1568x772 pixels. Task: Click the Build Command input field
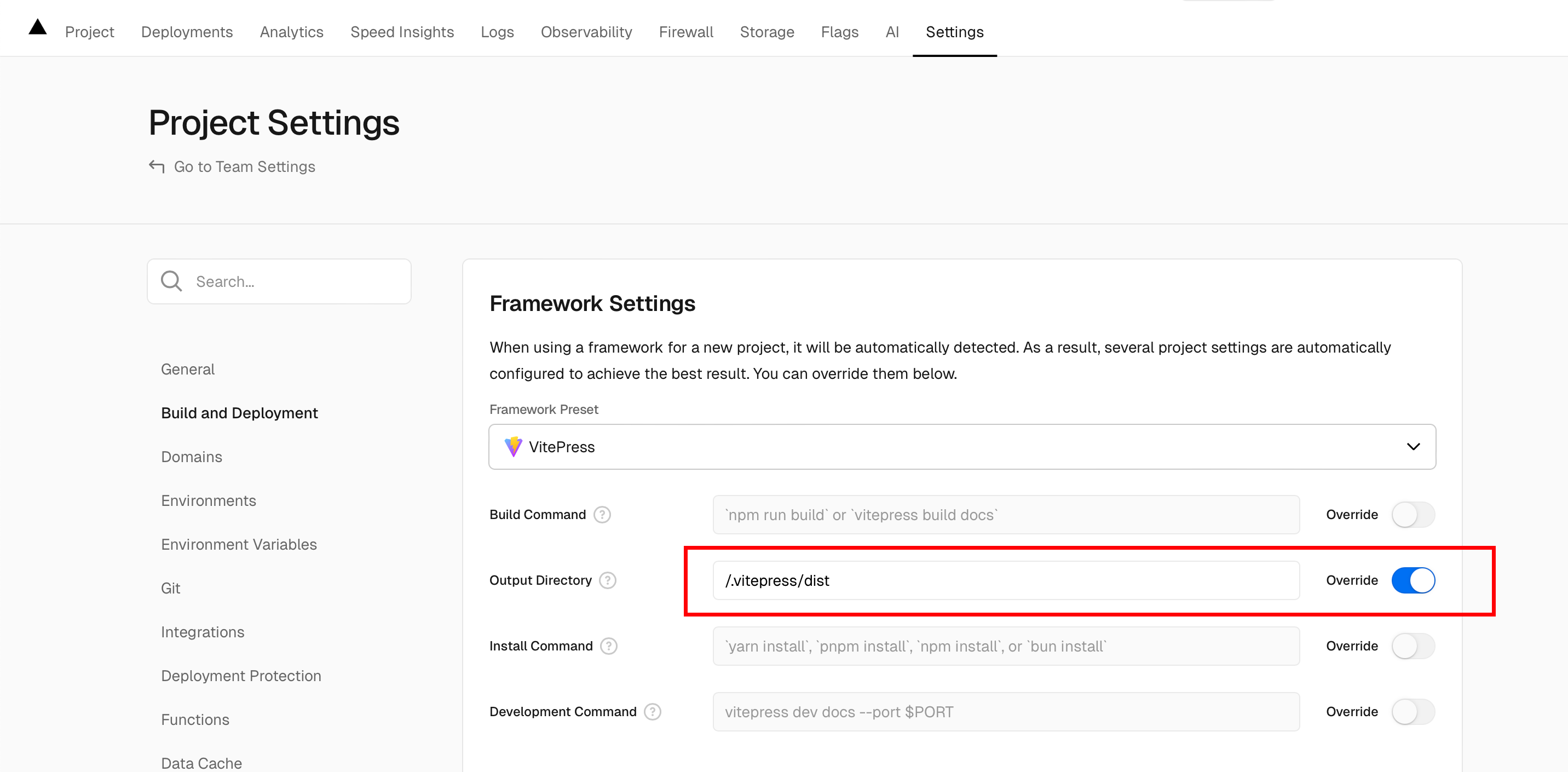(1006, 515)
